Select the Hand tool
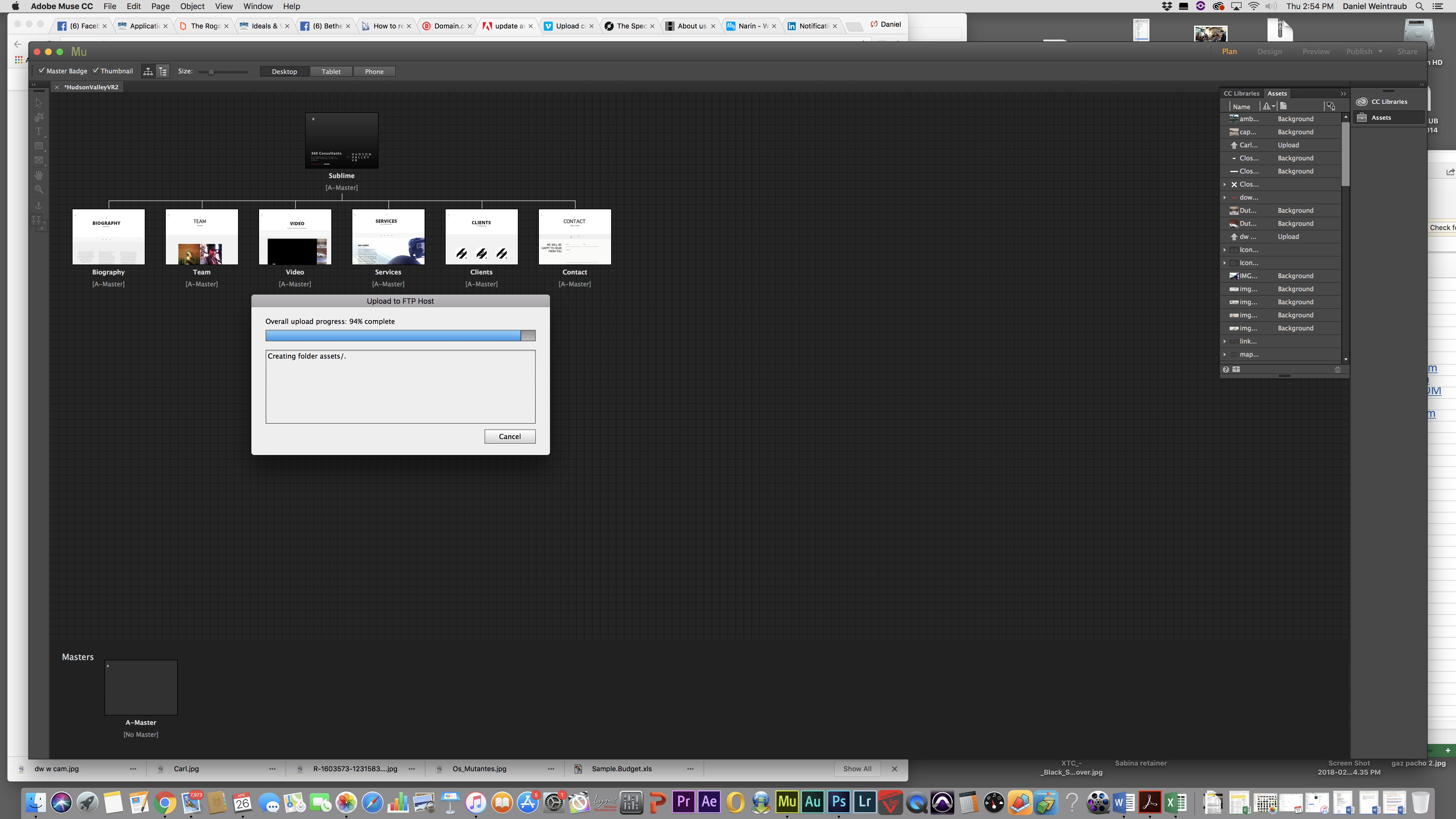The image size is (1456, 819). pyautogui.click(x=38, y=175)
